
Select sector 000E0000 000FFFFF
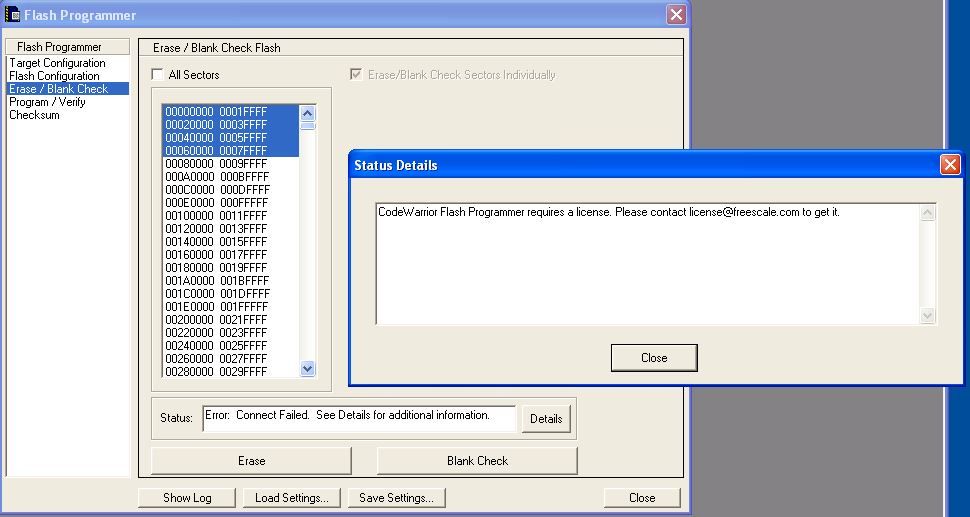click(231, 203)
